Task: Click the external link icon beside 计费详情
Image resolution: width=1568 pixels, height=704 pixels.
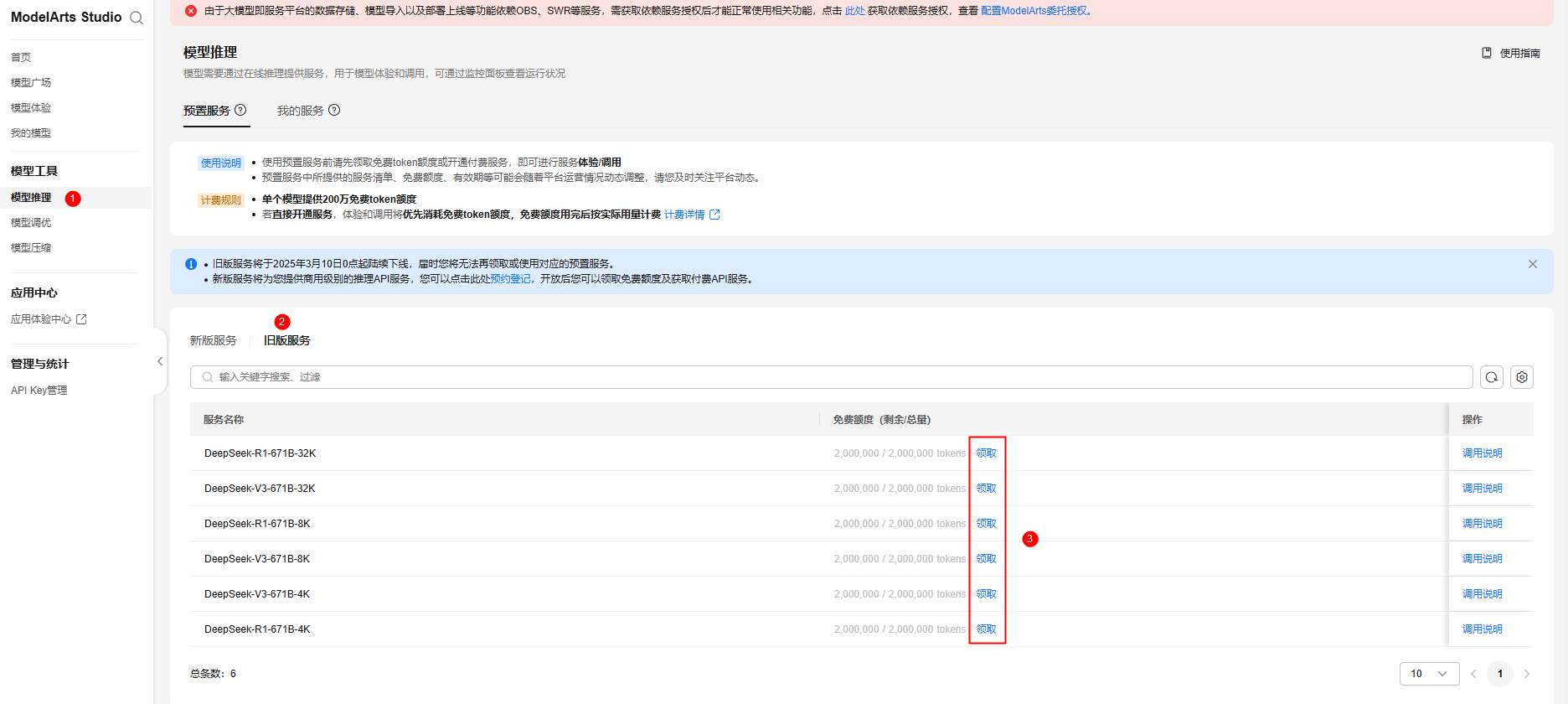Action: (x=714, y=215)
